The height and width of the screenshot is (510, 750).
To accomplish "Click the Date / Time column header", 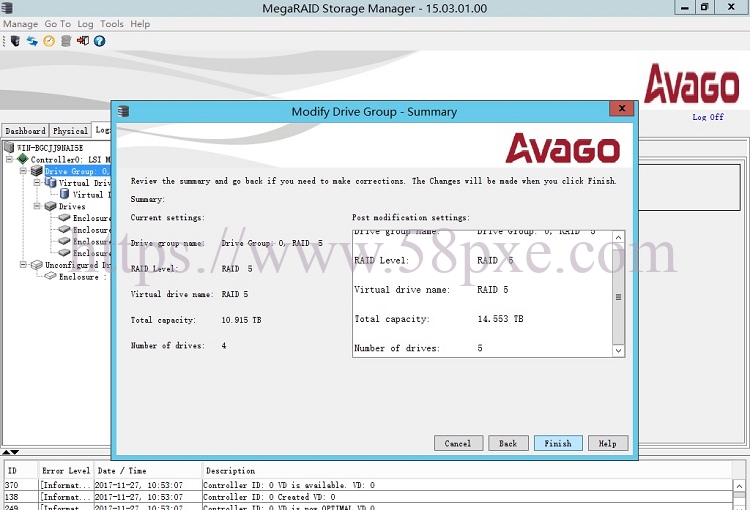I will tap(147, 471).
